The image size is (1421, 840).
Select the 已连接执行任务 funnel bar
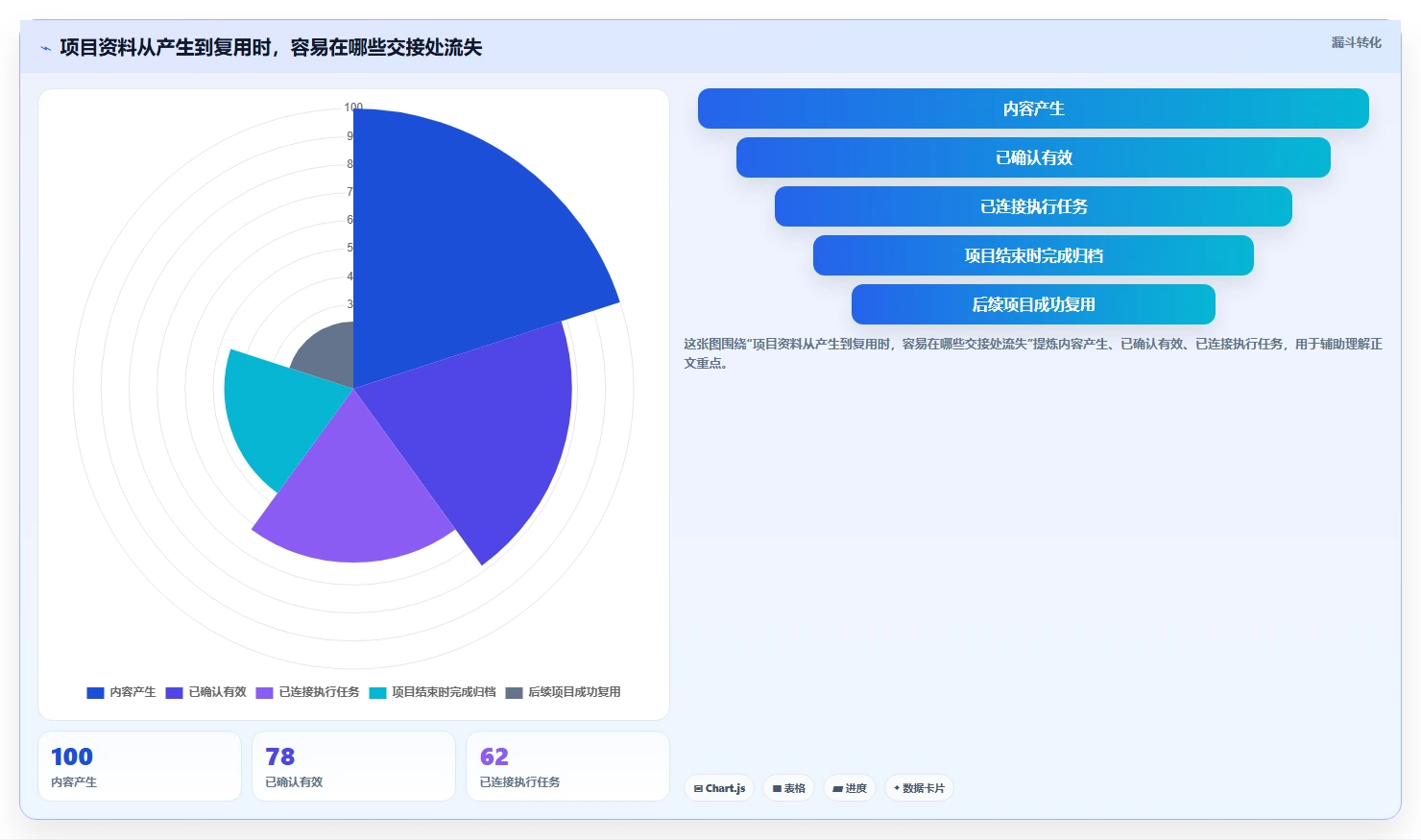tap(1033, 206)
